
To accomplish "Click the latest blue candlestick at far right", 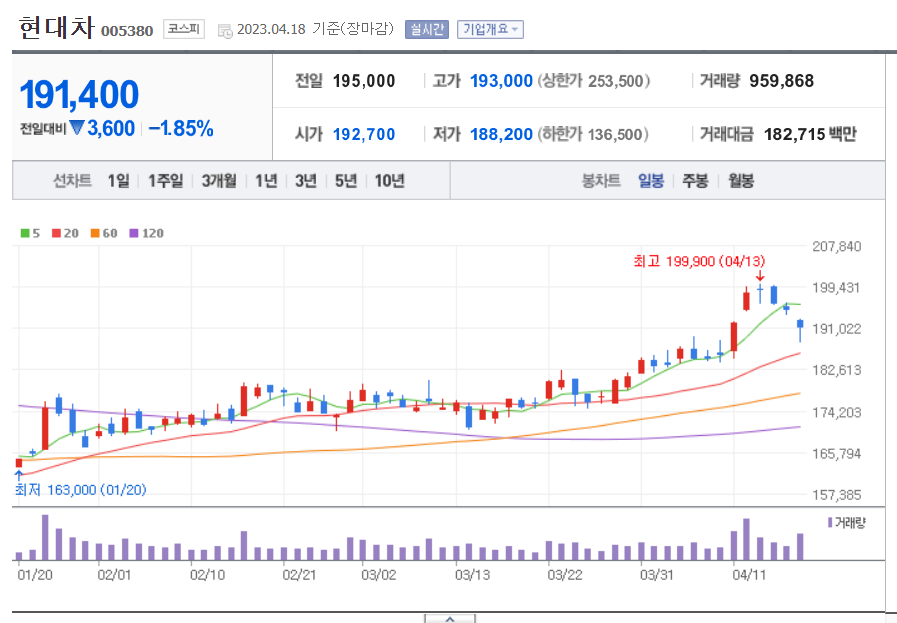I will (800, 330).
